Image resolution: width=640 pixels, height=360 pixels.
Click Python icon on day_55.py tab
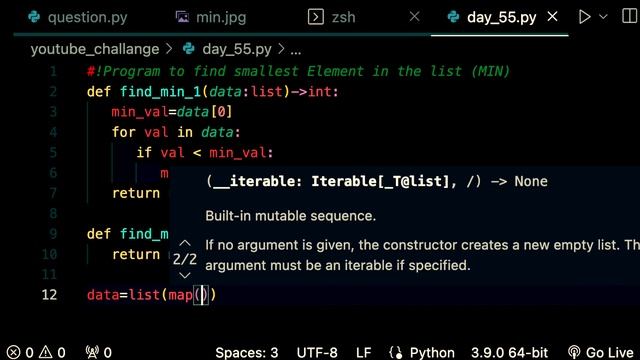tap(453, 17)
